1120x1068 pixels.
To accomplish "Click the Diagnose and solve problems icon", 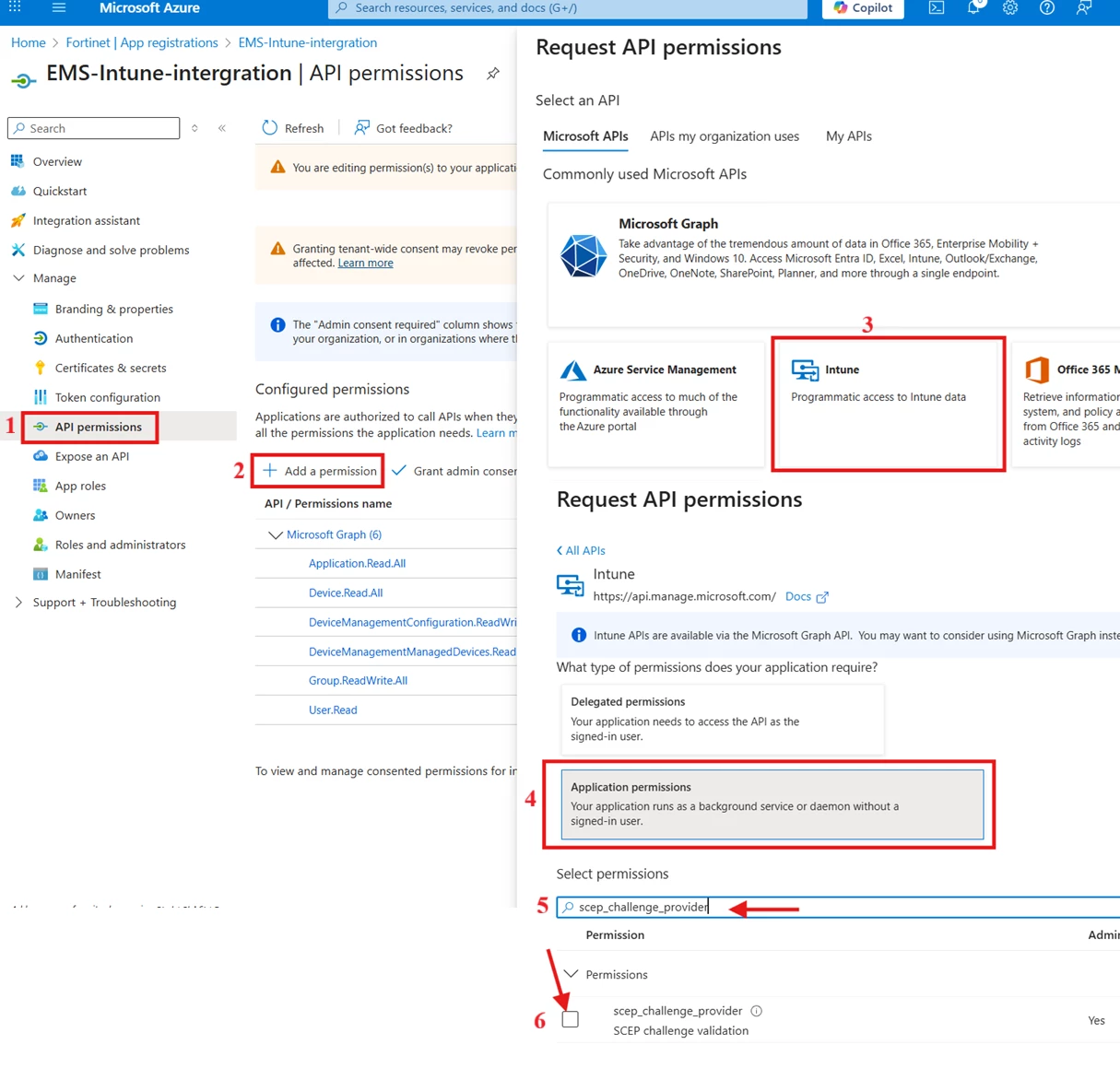I will click(18, 250).
